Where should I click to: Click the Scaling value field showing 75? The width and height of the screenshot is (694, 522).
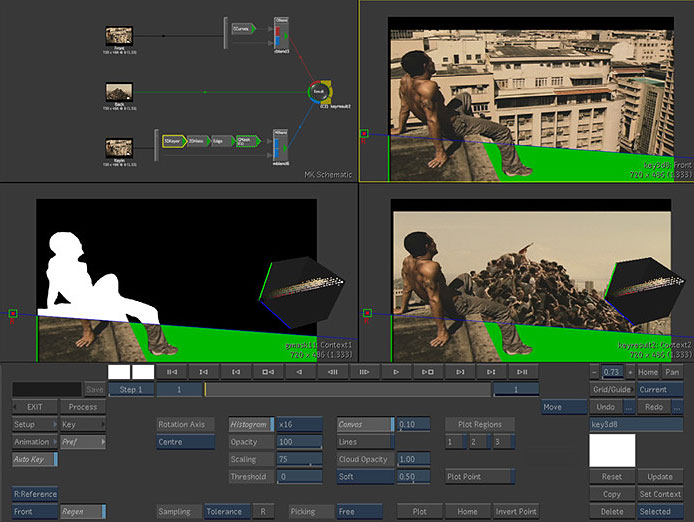(x=299, y=459)
